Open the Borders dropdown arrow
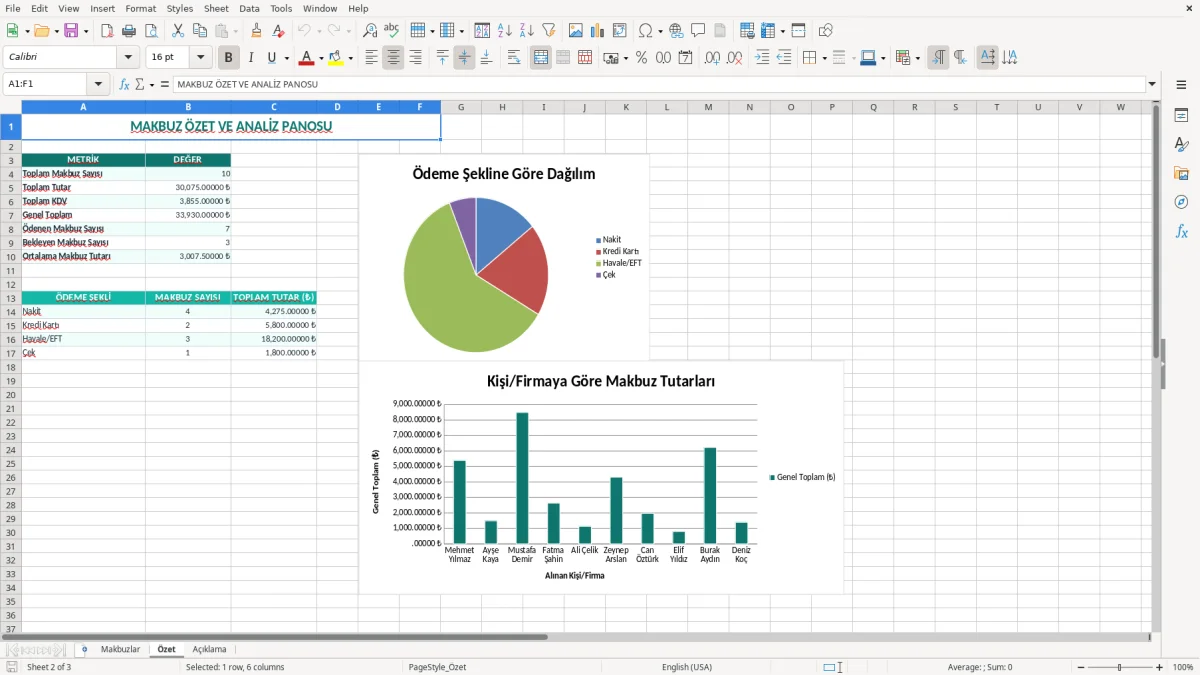 (x=824, y=58)
